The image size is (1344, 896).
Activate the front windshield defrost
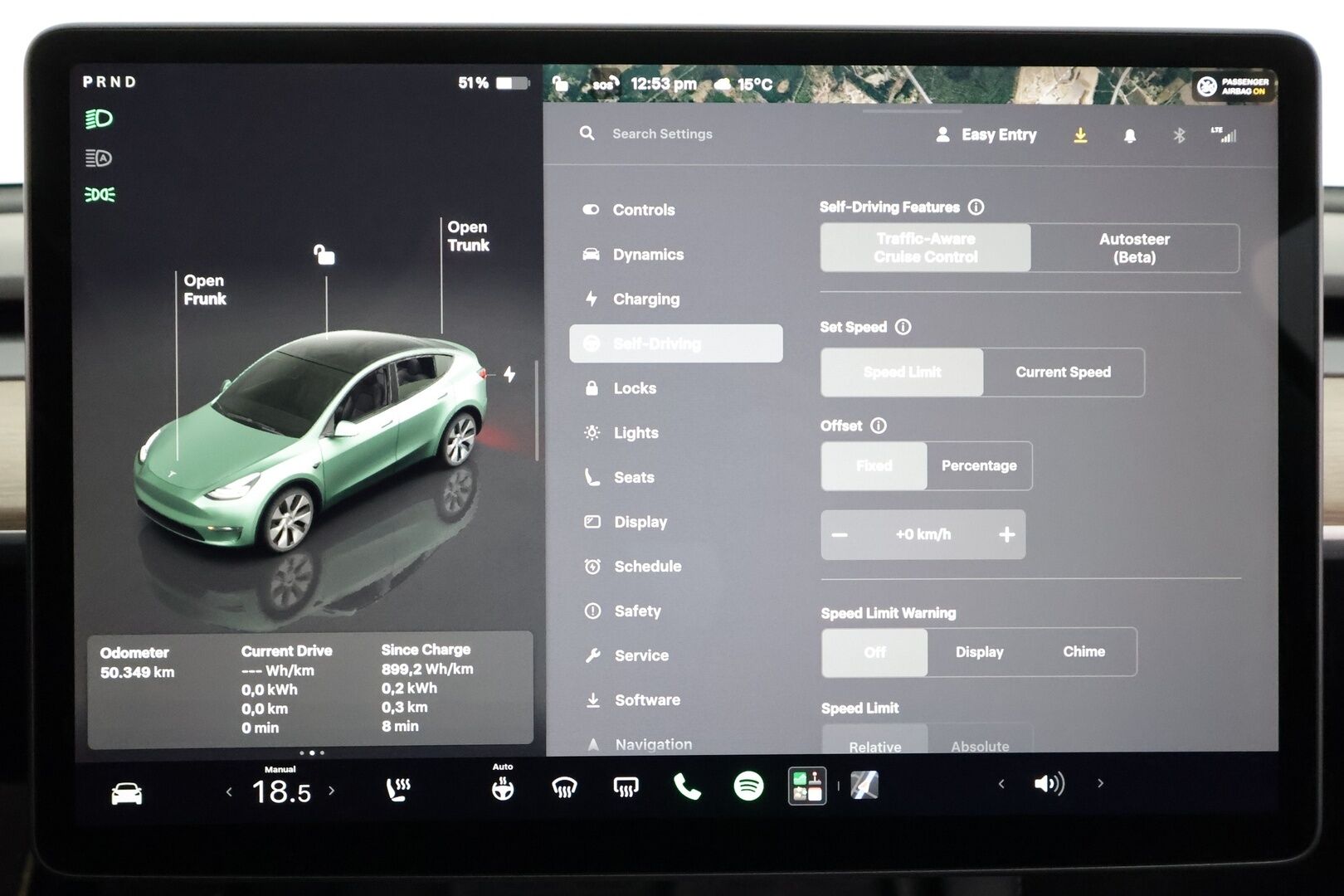point(564,787)
